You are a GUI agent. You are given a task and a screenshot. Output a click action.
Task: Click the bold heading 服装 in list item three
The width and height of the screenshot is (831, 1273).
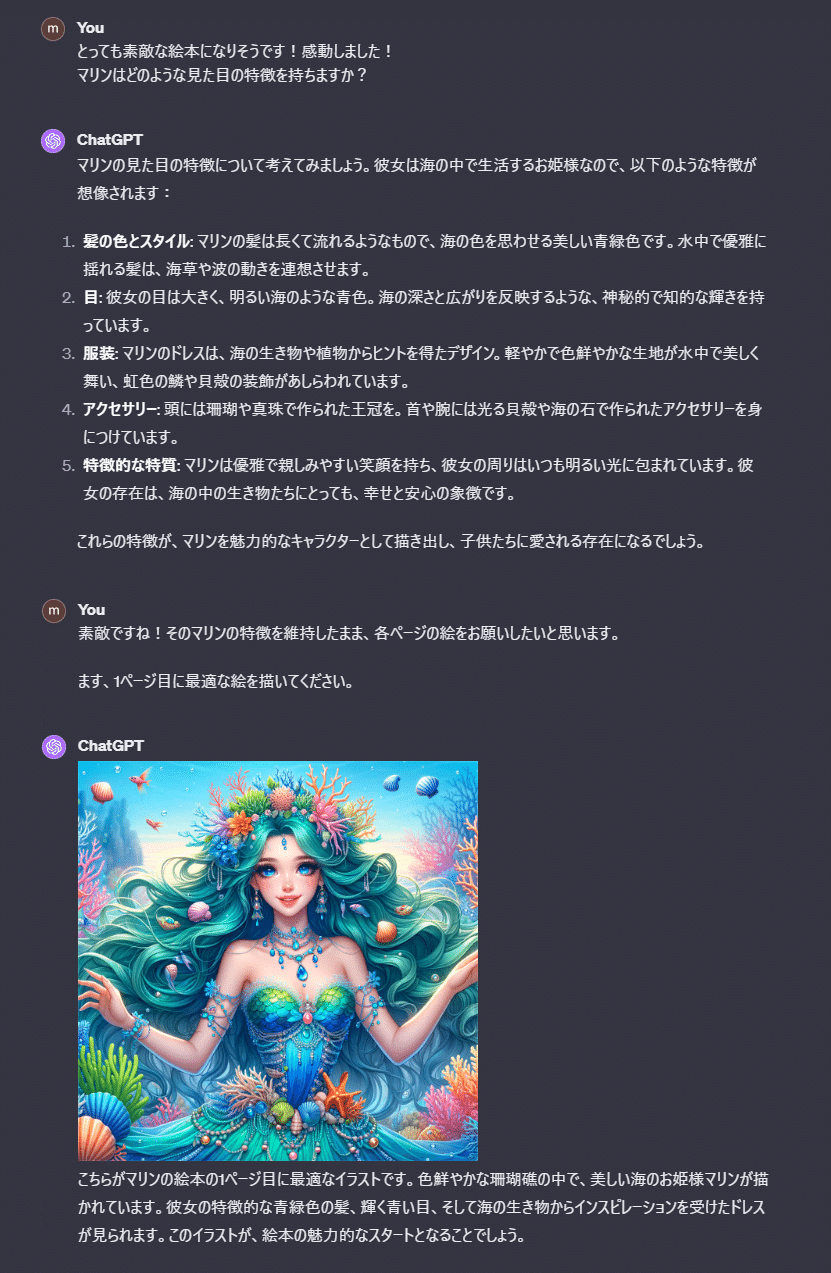click(x=100, y=354)
